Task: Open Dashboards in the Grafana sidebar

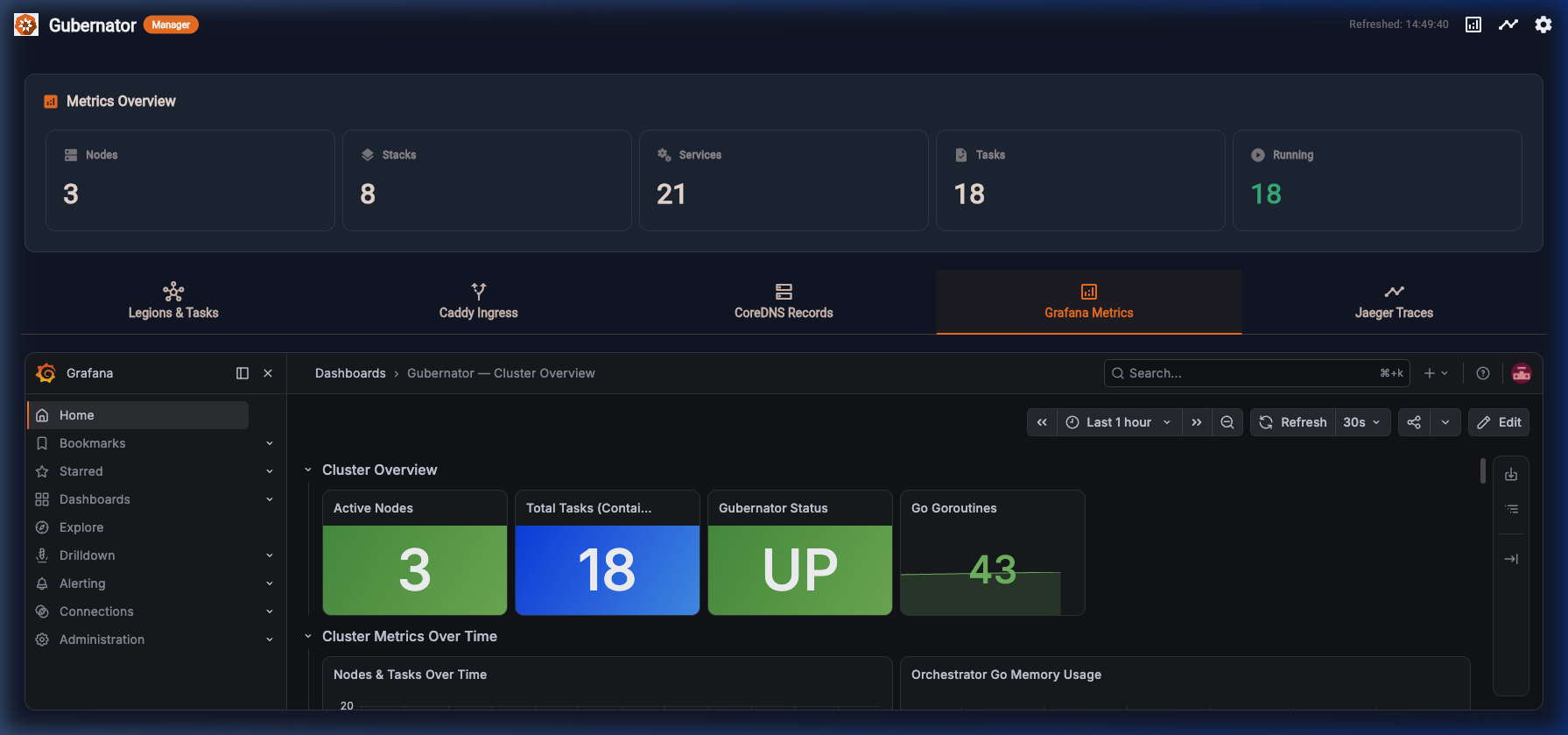Action: pos(95,499)
